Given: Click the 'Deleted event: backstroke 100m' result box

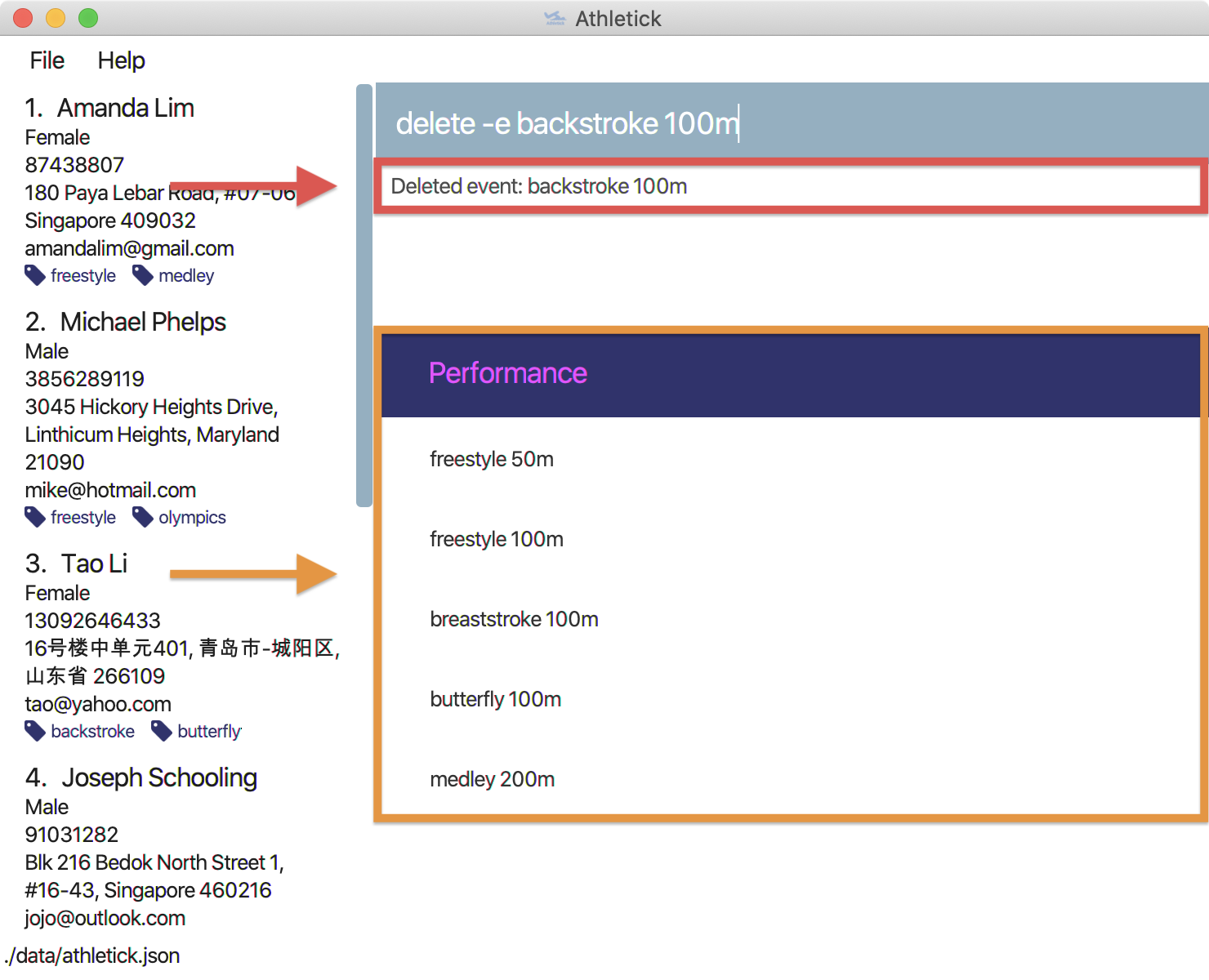Looking at the screenshot, I should coord(792,186).
